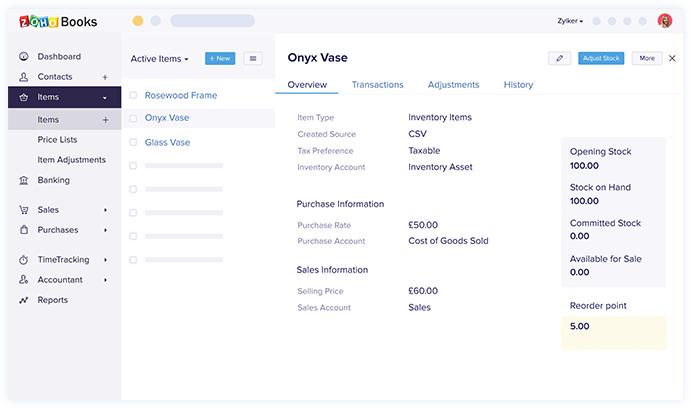The width and height of the screenshot is (691, 408).
Task: Go to Dashboard menu item
Action: click(59, 56)
